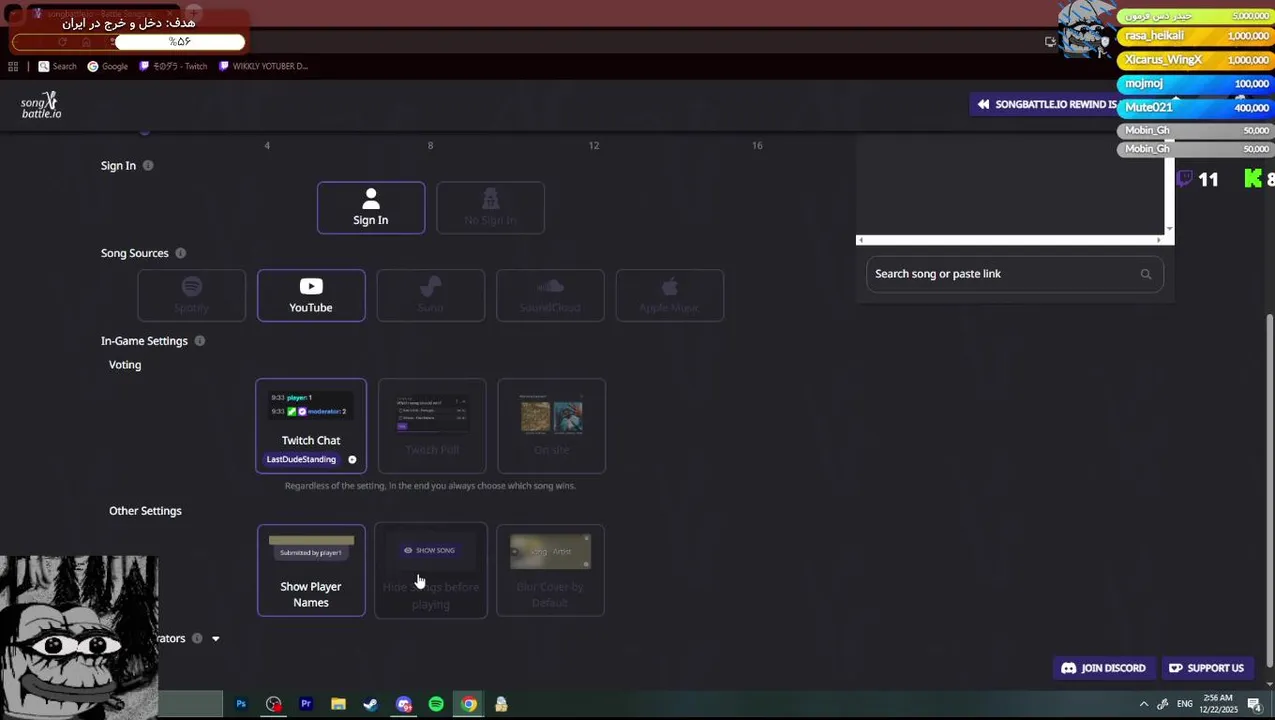Open the Search bookmark
Viewport: 1275px width, 720px height.
coord(57,66)
